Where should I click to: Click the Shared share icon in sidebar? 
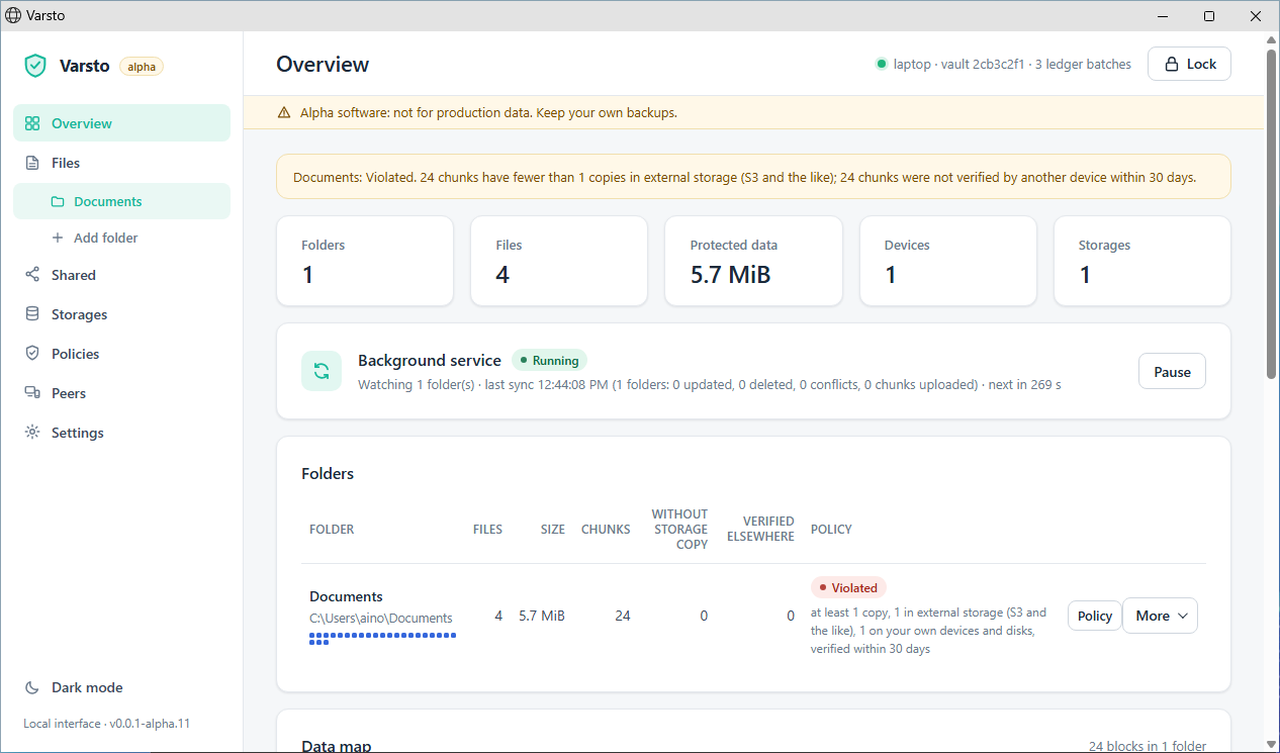(x=32, y=274)
